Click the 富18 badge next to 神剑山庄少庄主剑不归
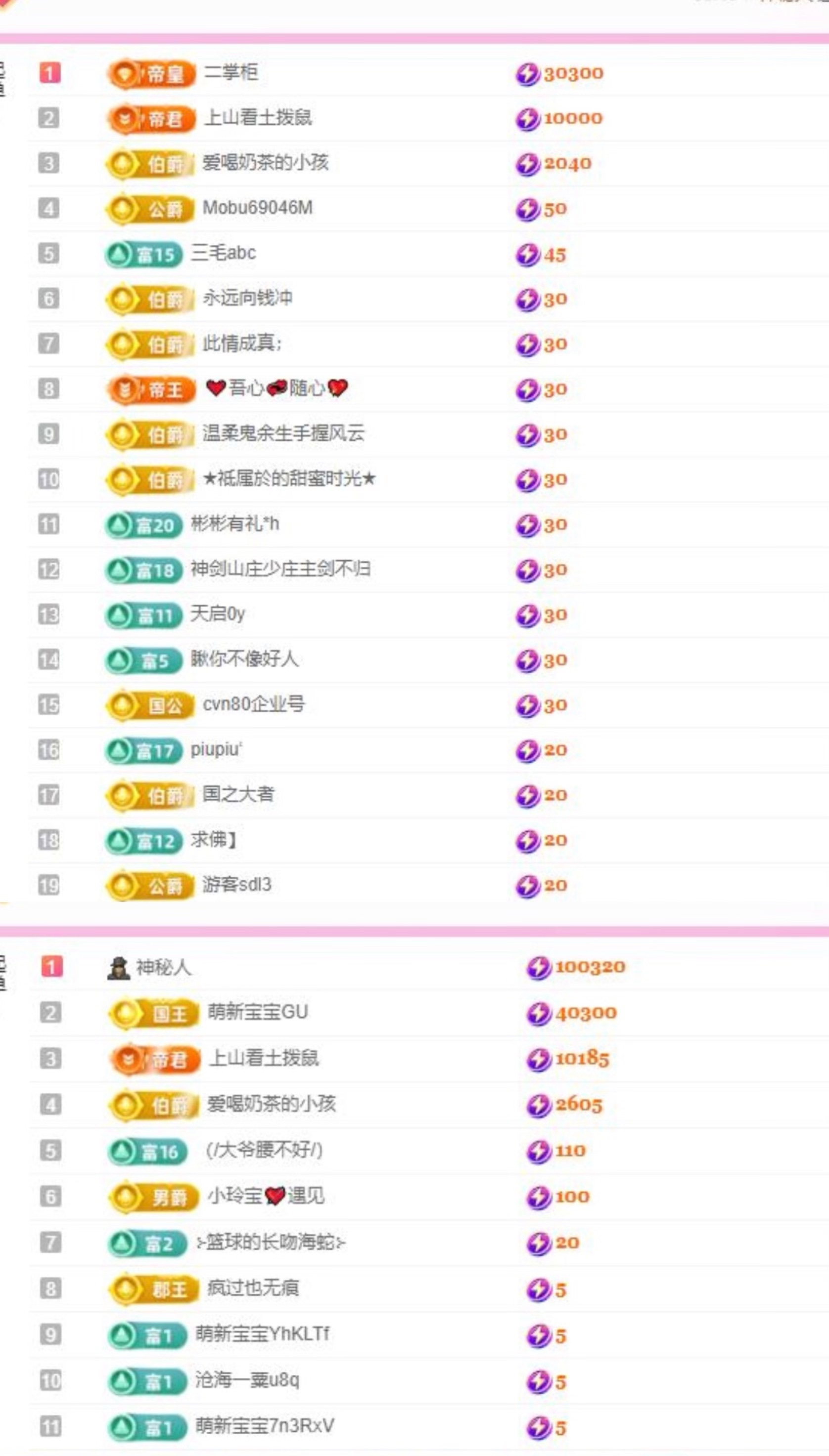Image resolution: width=829 pixels, height=1456 pixels. (x=144, y=570)
